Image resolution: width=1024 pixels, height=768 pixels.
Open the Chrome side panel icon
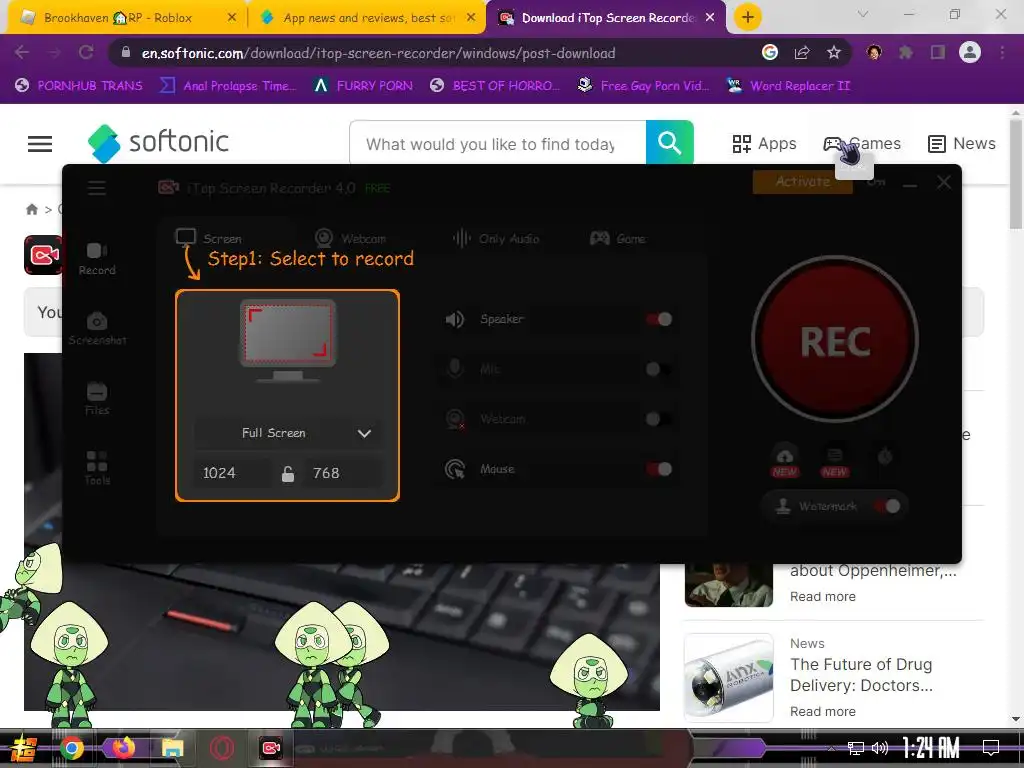[x=938, y=52]
